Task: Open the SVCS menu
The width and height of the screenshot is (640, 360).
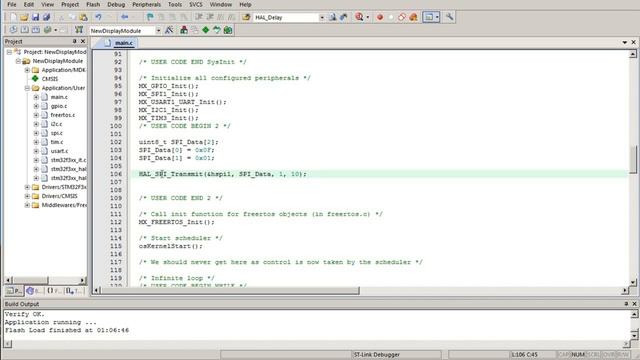Action: [196, 4]
